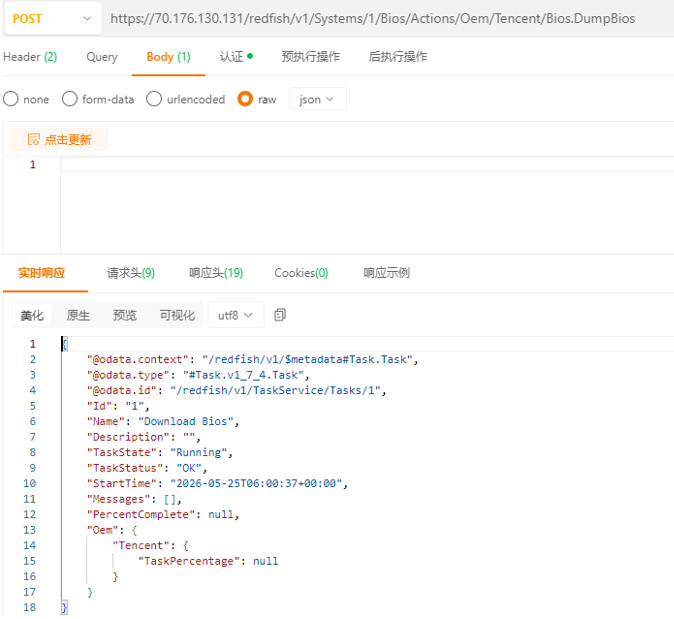
Task: Select the urlencoded radio button
Action: (x=154, y=99)
